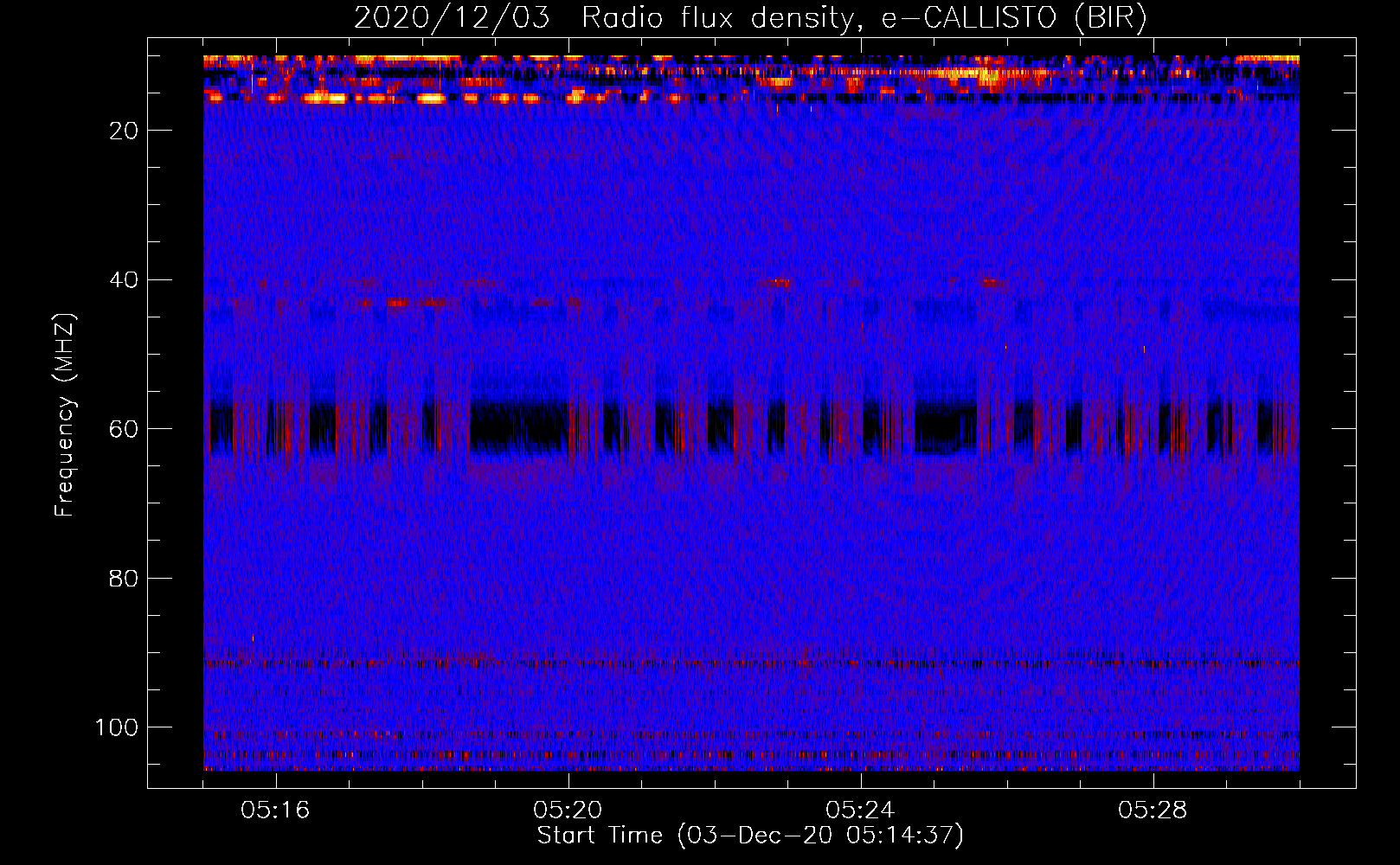Click the plot title 'Radio flux density, e-CALLISTO (BIR)'
Viewport: 1400px width, 865px height.
[x=864, y=18]
